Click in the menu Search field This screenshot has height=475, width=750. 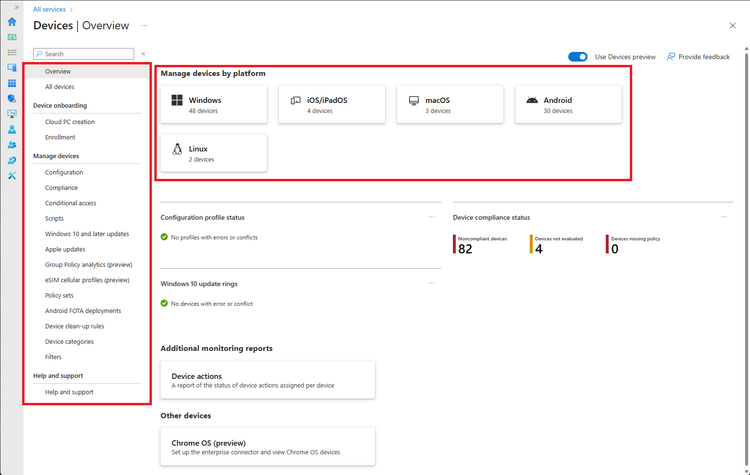84,54
